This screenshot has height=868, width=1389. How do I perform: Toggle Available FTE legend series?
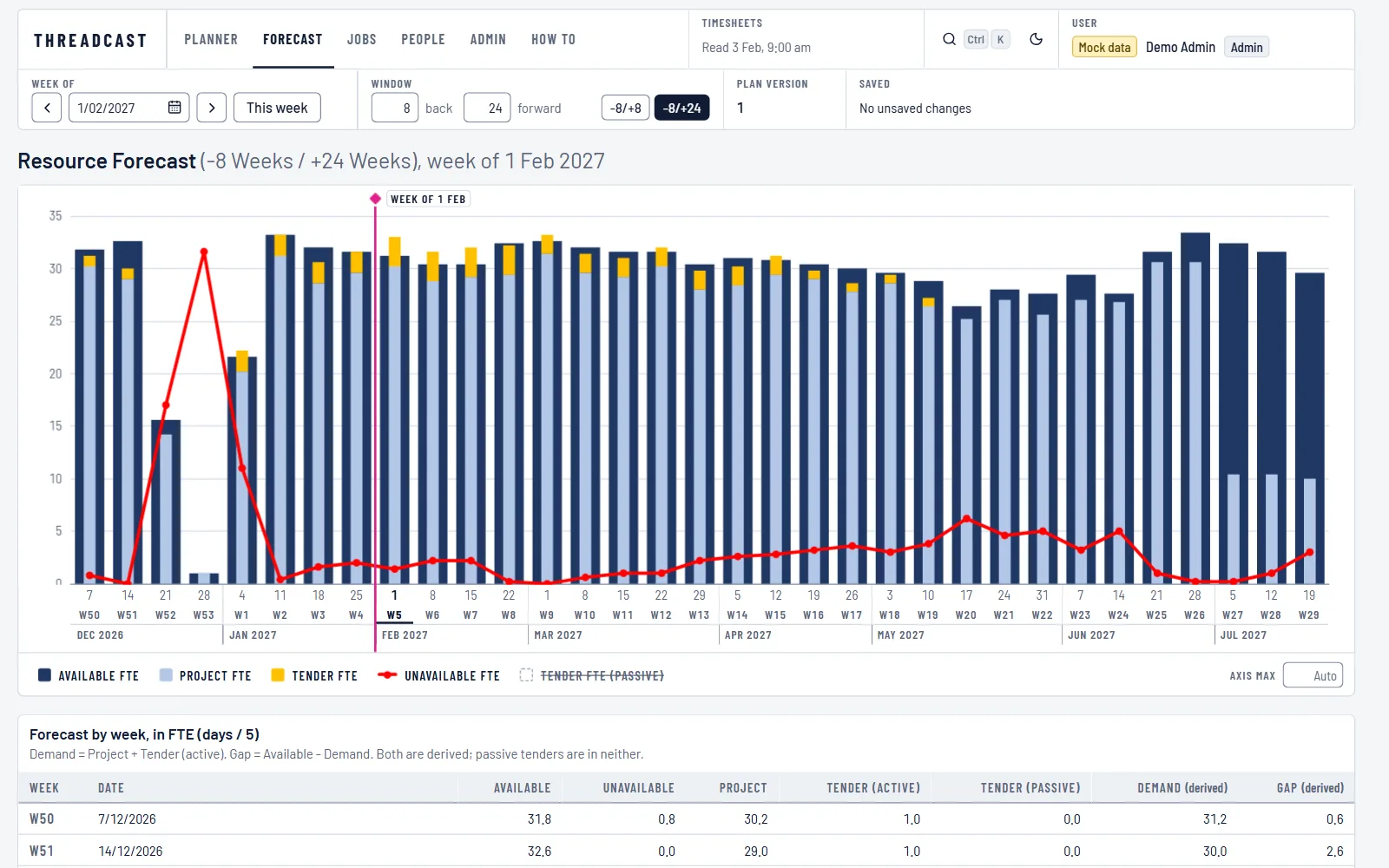click(89, 675)
